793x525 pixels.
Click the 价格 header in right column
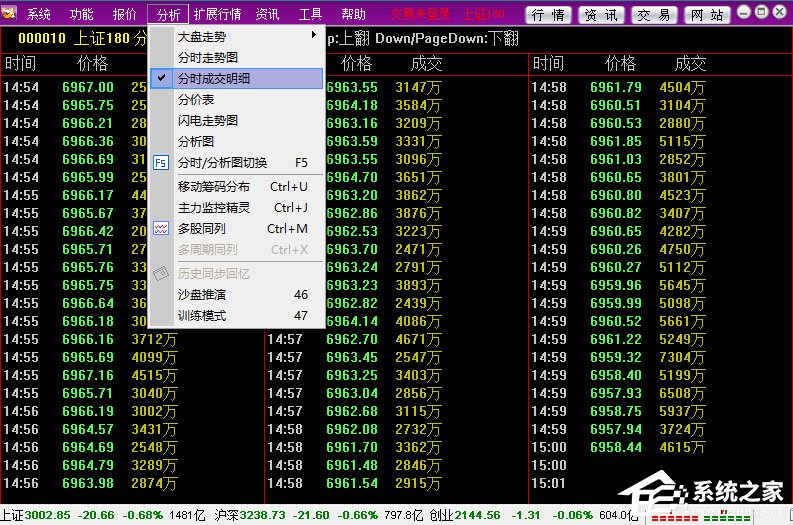pos(621,63)
